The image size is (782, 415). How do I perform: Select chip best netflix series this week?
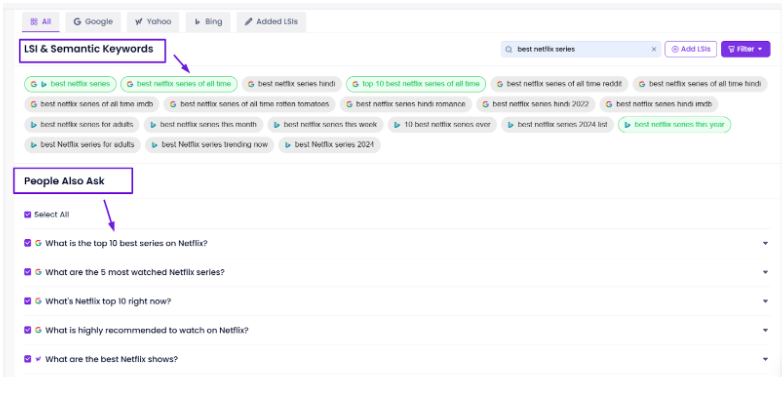(325, 125)
